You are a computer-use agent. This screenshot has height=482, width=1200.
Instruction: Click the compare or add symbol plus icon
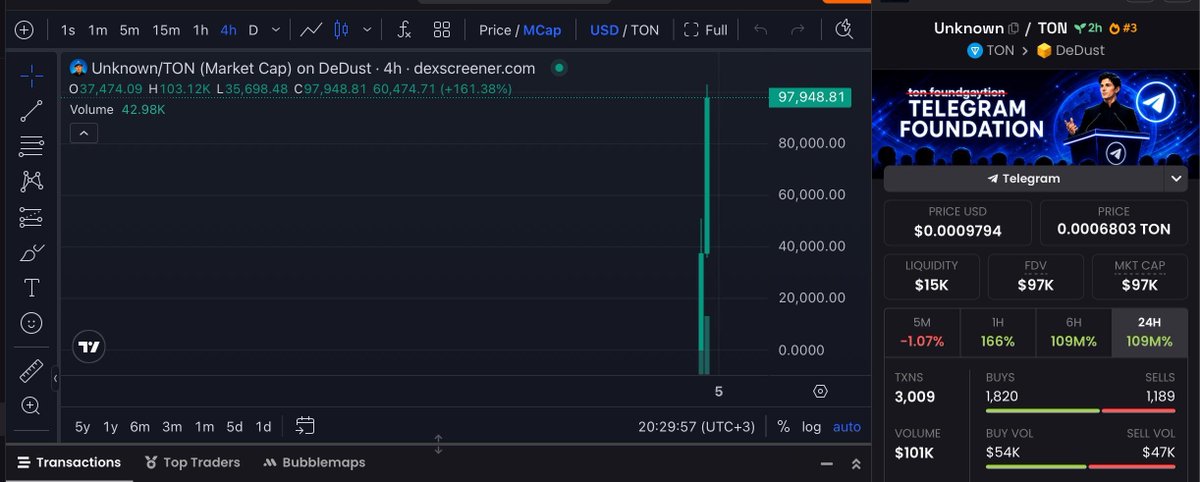(25, 30)
